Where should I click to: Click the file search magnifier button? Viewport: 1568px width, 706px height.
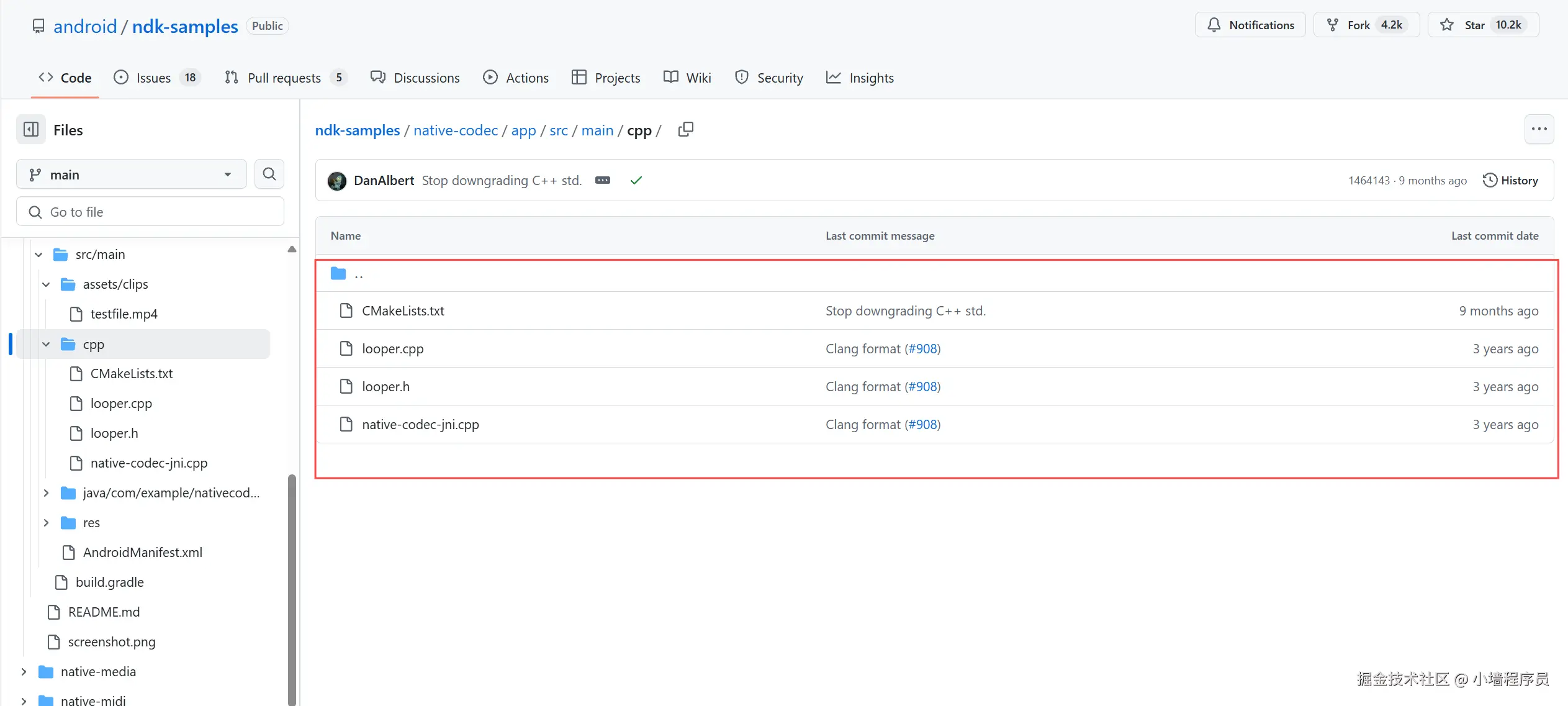[269, 174]
